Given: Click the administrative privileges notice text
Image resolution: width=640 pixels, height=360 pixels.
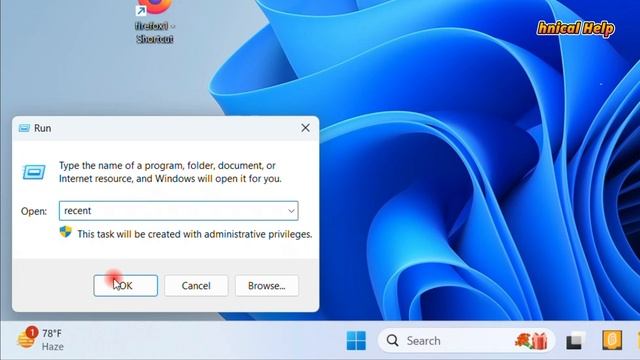Looking at the screenshot, I should pos(195,234).
